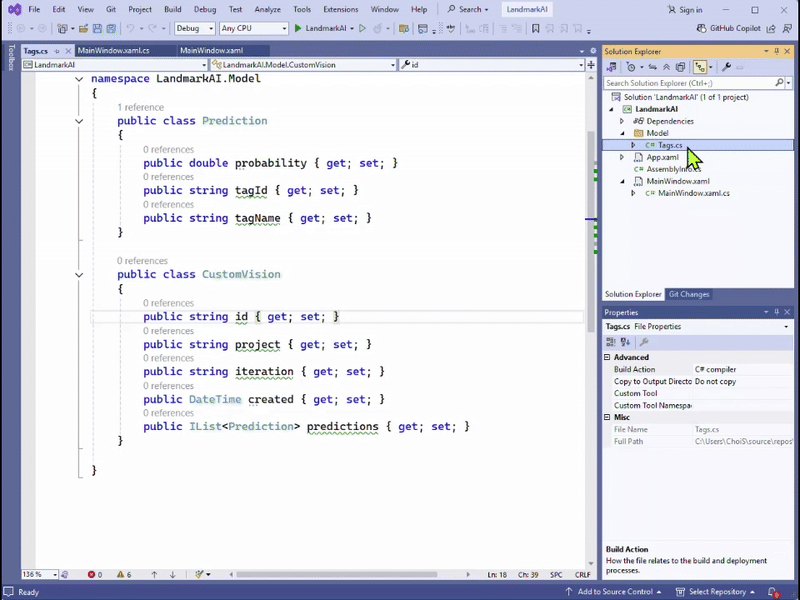The image size is (800, 600).
Task: Click the New Project toolbar icon
Action: pyautogui.click(x=62, y=29)
